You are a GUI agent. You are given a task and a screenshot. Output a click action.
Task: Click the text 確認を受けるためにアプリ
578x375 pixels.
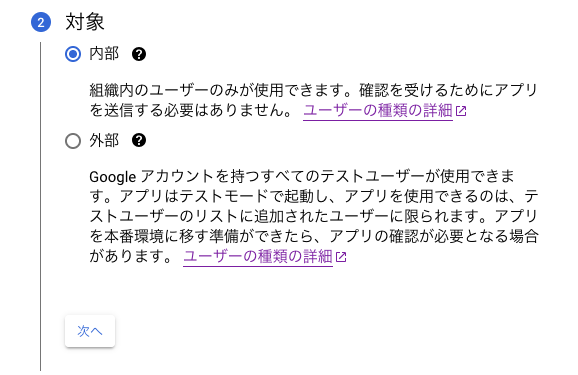tap(449, 90)
